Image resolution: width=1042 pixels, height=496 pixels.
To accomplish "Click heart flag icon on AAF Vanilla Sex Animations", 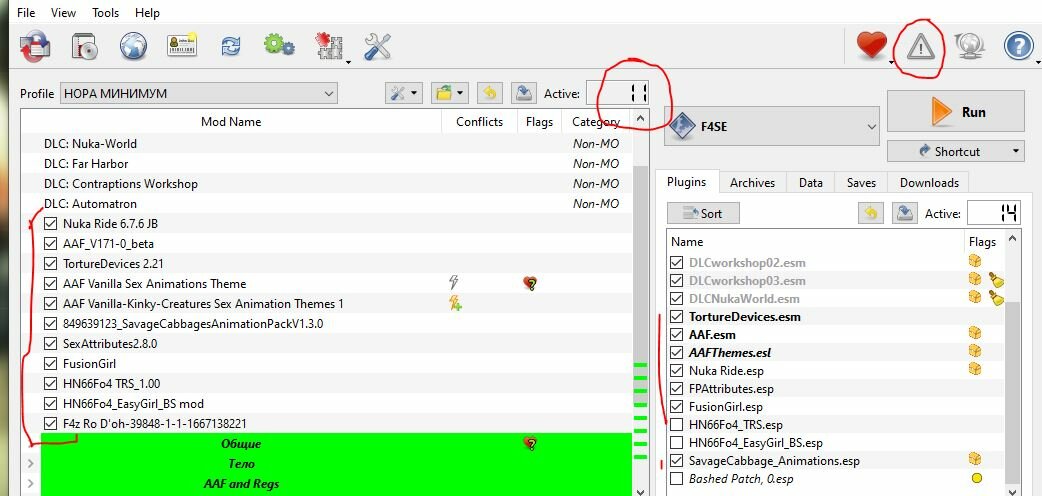I will pyautogui.click(x=530, y=284).
